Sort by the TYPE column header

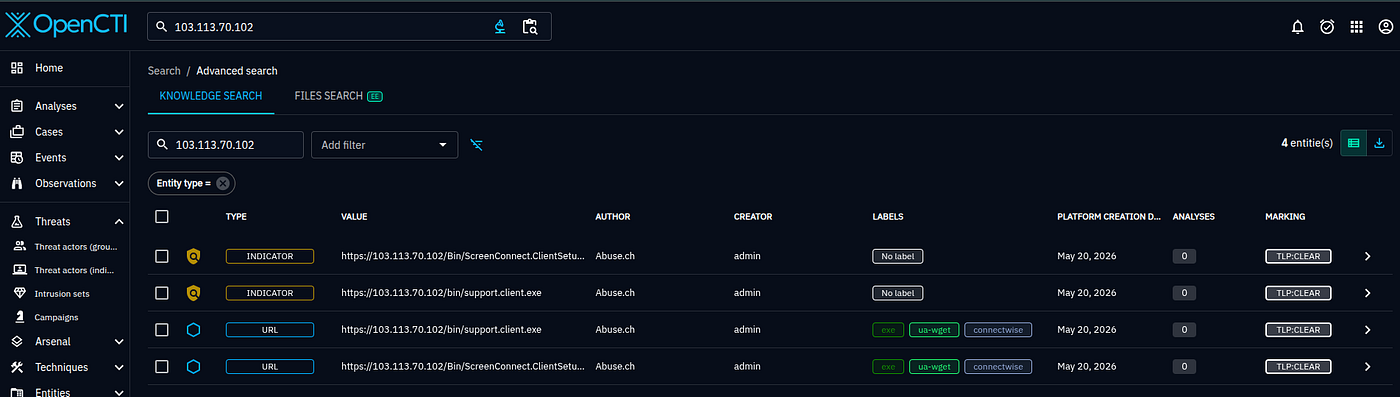tap(236, 216)
